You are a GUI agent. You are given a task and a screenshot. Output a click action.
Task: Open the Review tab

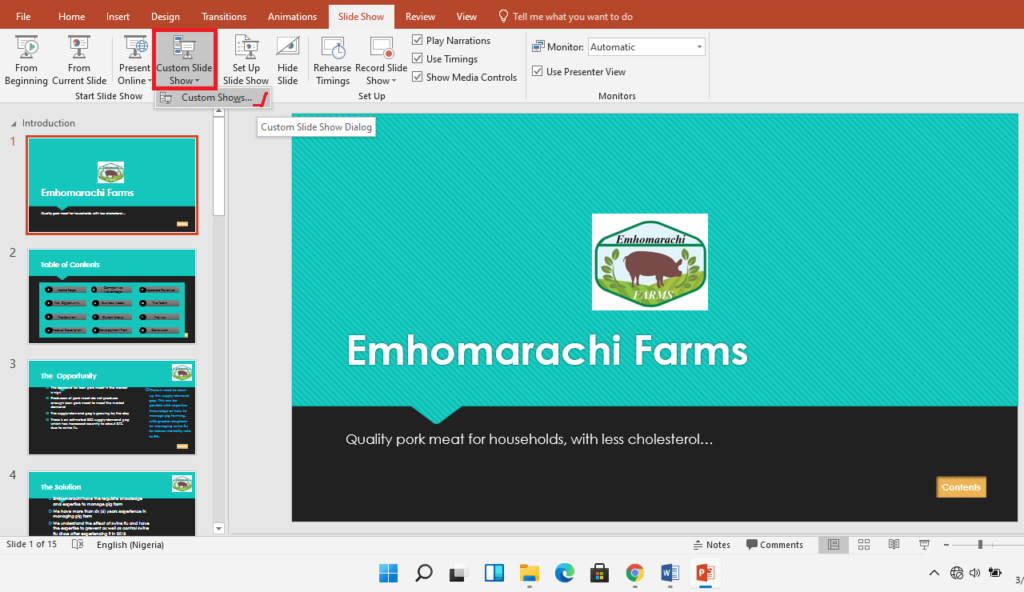420,16
